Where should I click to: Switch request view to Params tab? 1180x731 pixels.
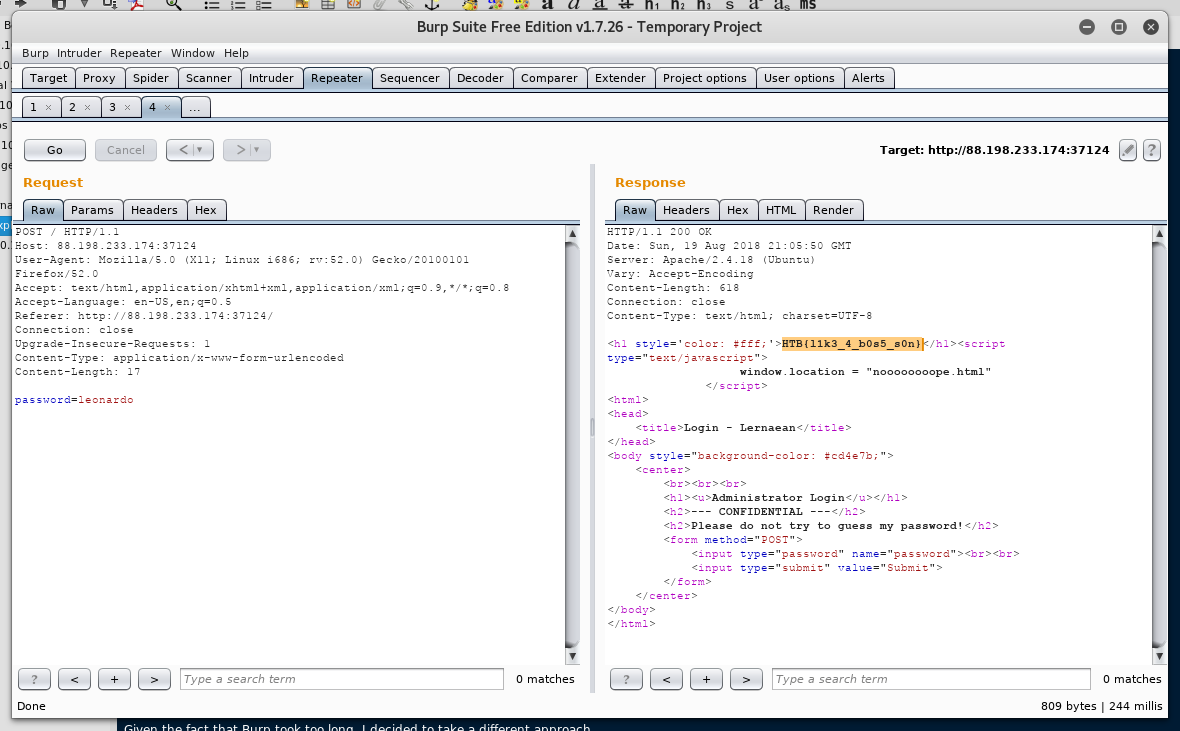[93, 210]
